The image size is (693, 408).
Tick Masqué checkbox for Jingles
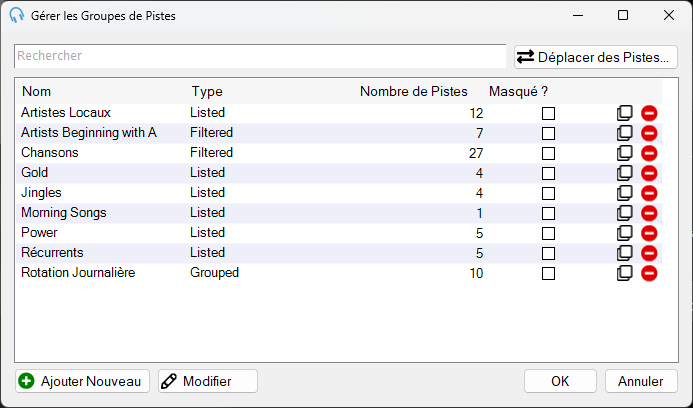[548, 193]
